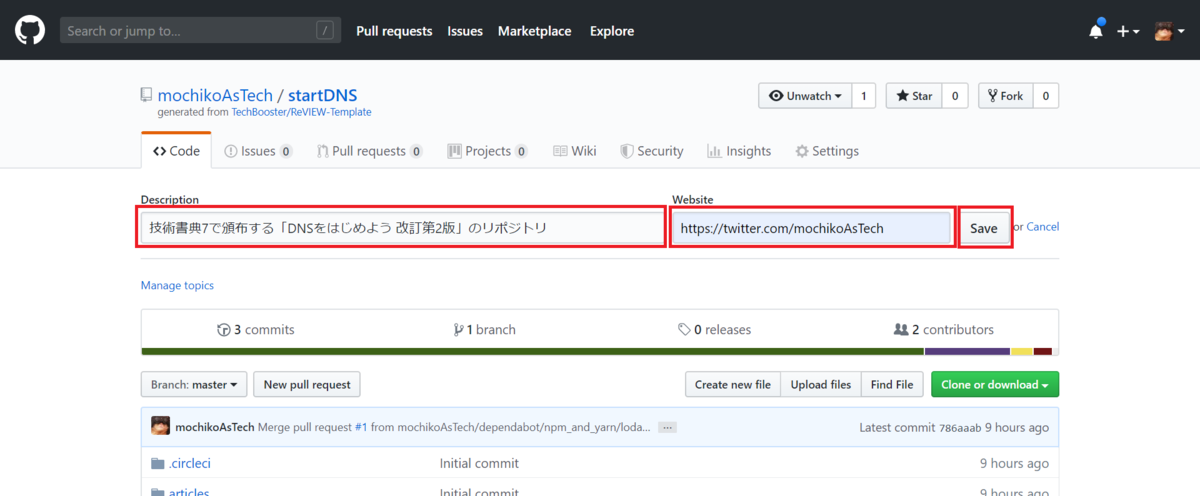1200x496 pixels.
Task: Open the articles folder
Action: pos(189,491)
